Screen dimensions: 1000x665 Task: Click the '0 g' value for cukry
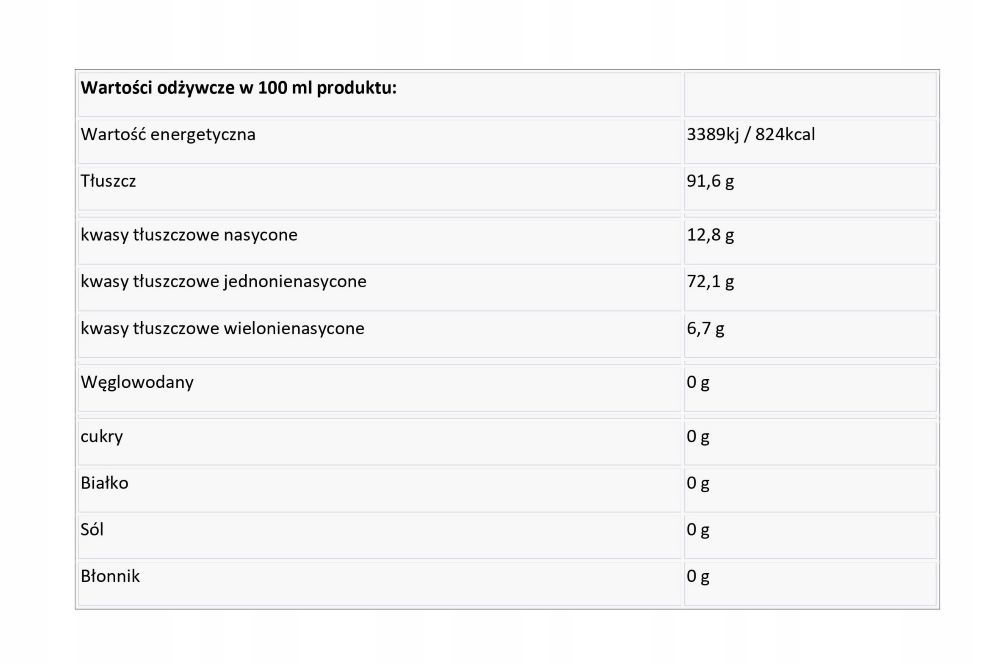coord(698,437)
